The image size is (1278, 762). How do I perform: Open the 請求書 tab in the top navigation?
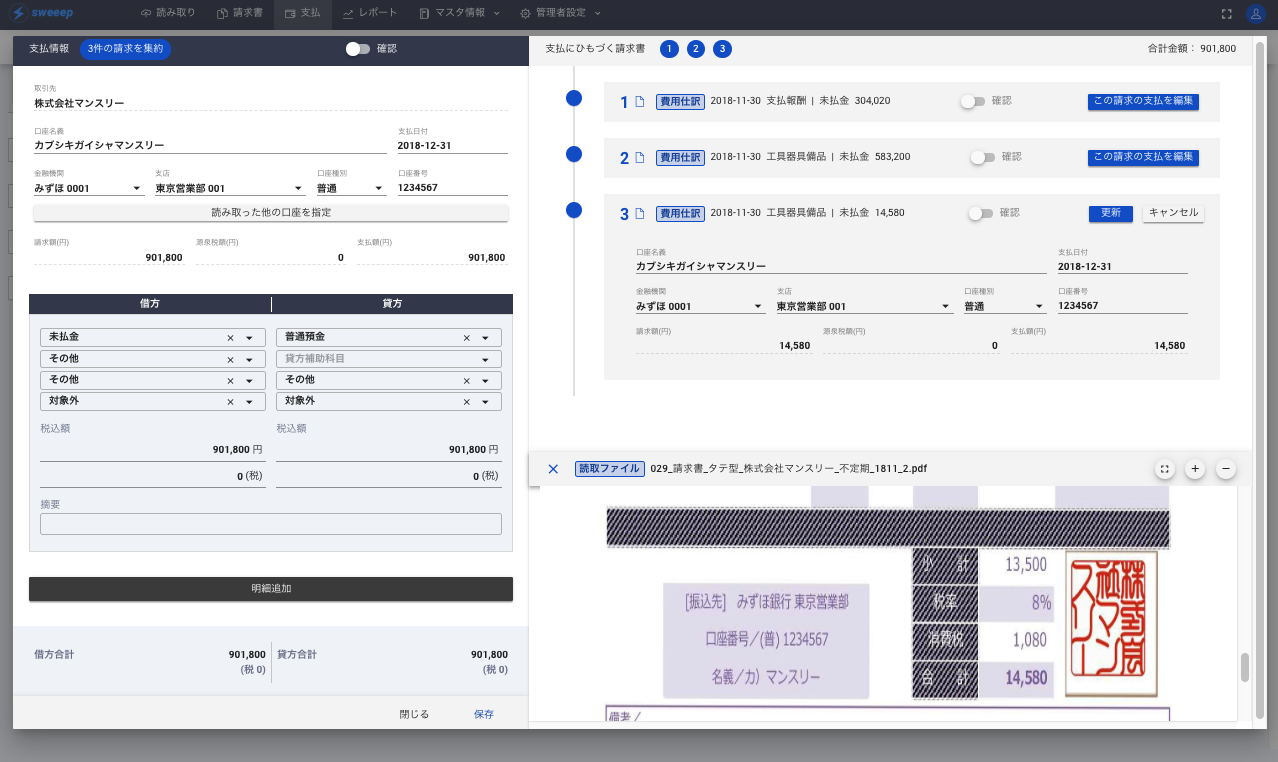click(239, 14)
